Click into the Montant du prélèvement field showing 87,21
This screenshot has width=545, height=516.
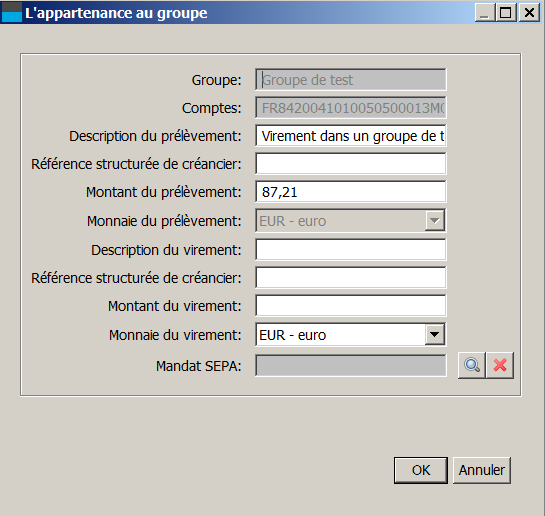tap(350, 192)
